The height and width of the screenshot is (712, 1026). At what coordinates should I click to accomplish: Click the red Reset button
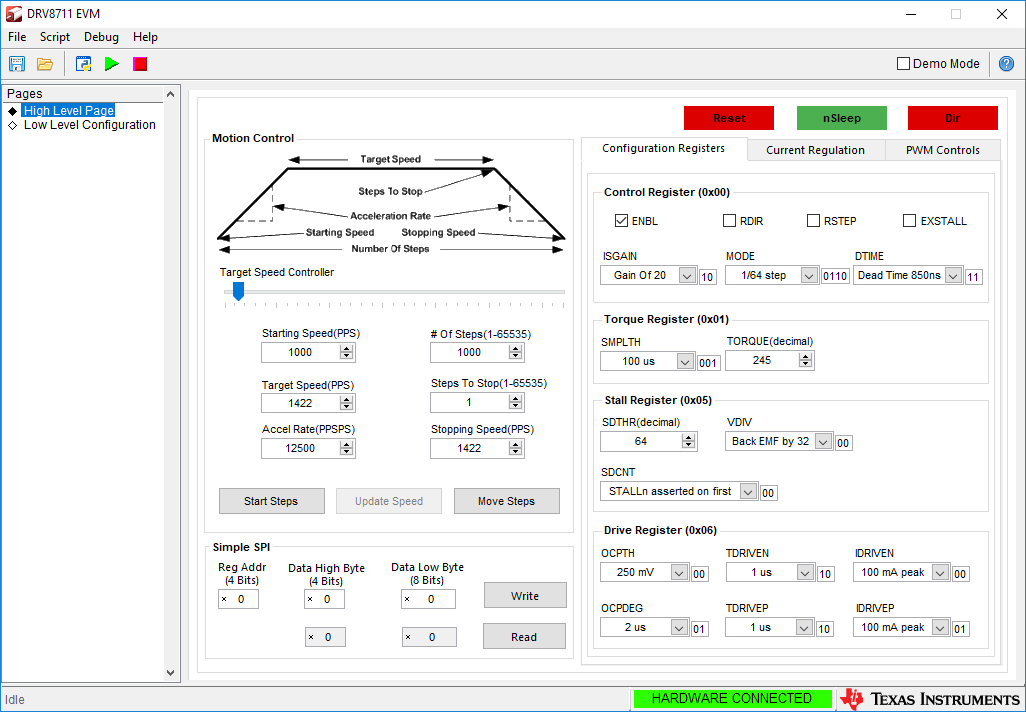(x=729, y=118)
